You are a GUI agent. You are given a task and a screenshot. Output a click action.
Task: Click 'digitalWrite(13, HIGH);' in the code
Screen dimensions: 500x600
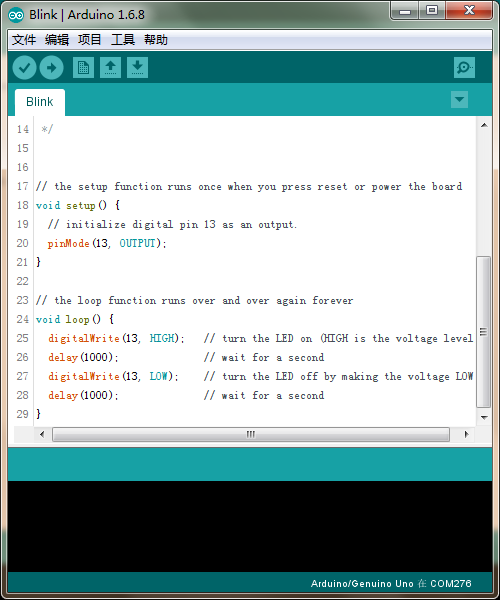(116, 338)
